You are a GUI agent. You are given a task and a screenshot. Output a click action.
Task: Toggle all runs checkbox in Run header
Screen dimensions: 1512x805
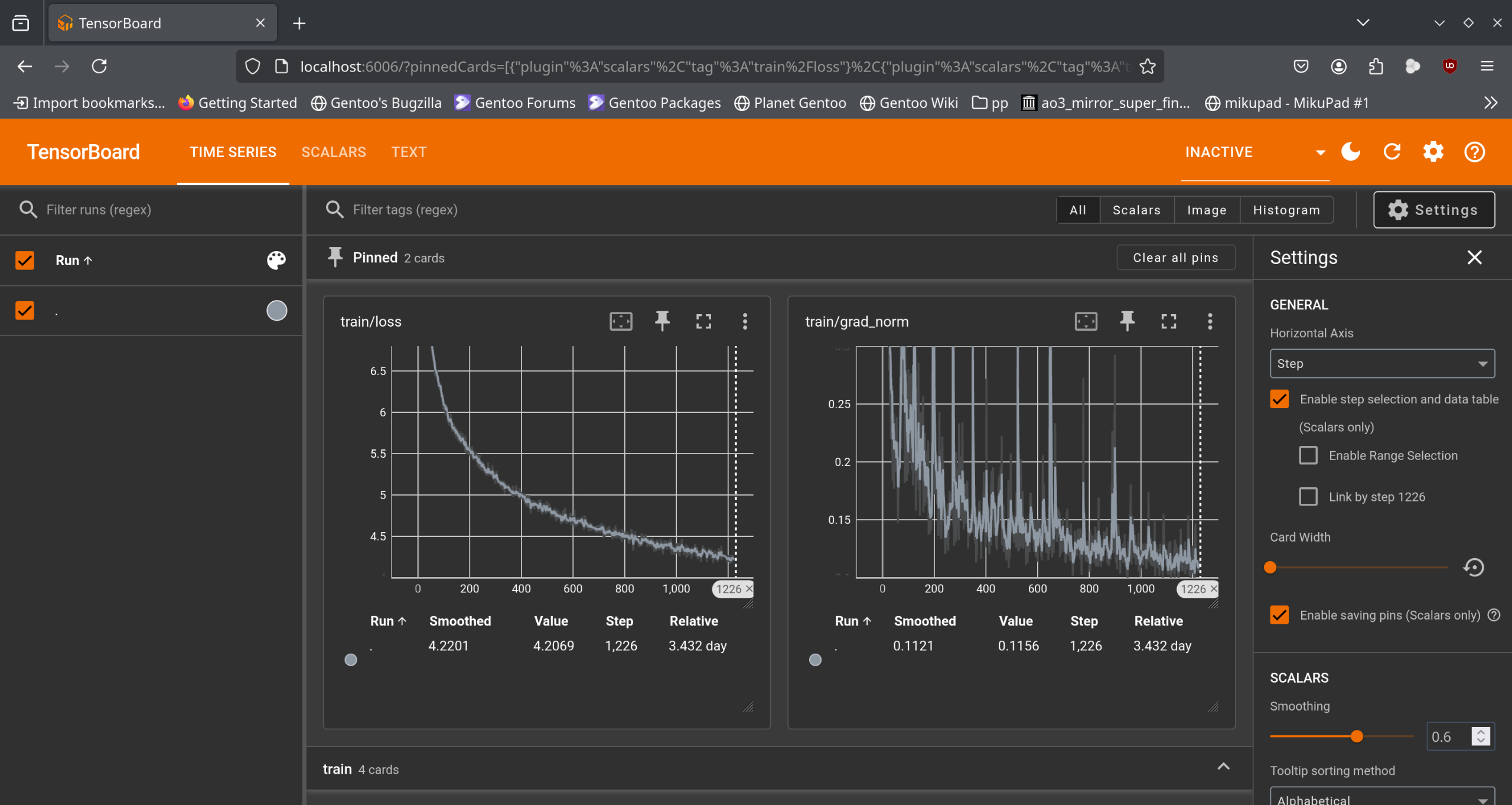pos(25,260)
